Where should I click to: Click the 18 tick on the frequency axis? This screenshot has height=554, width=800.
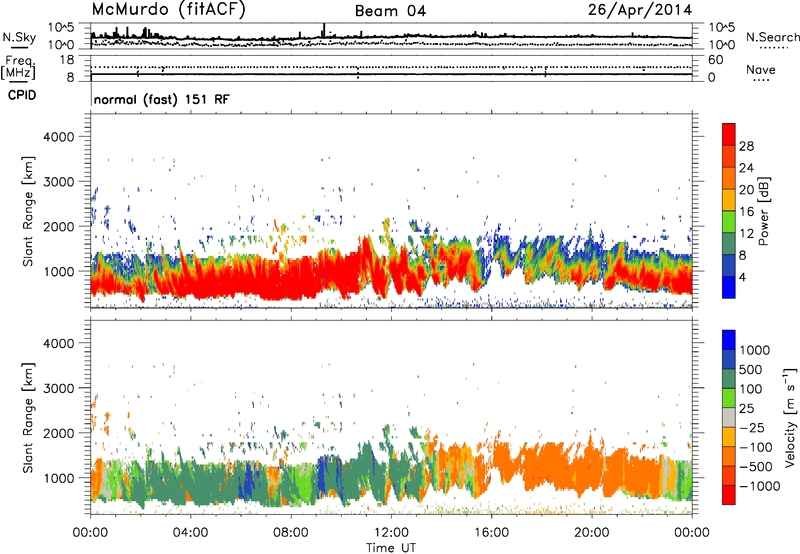tap(67, 60)
